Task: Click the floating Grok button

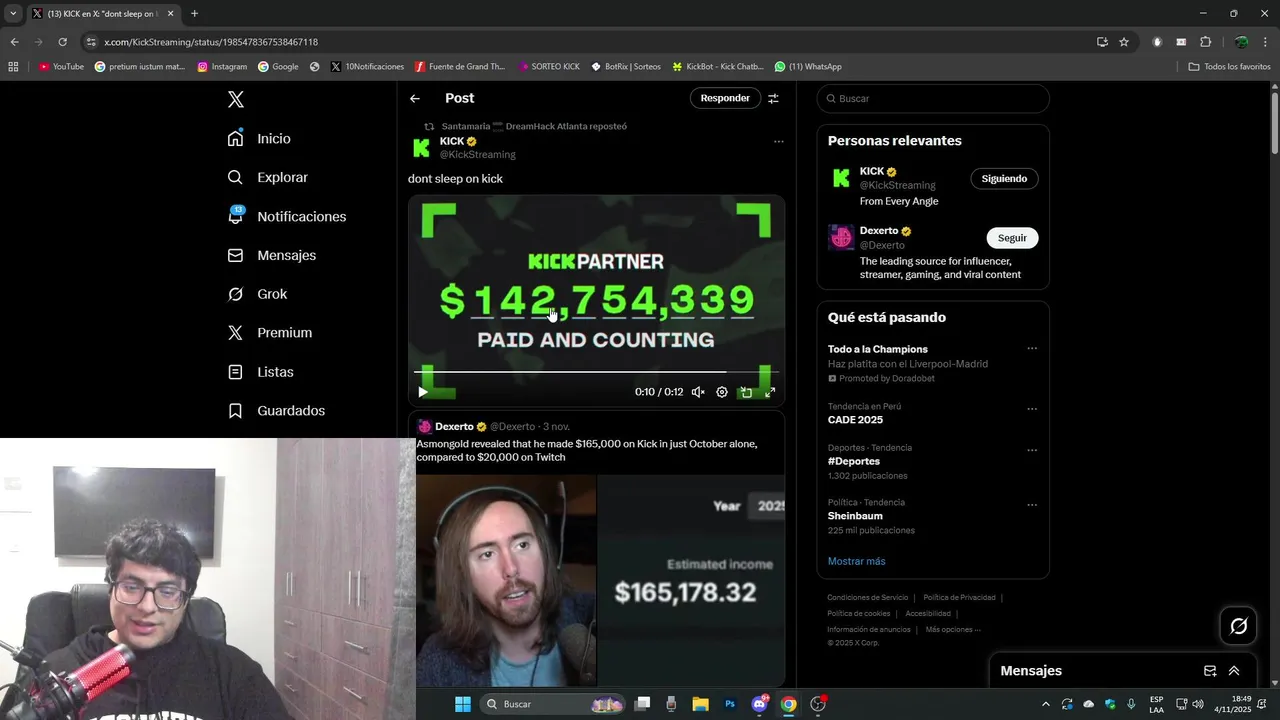Action: [x=1239, y=626]
